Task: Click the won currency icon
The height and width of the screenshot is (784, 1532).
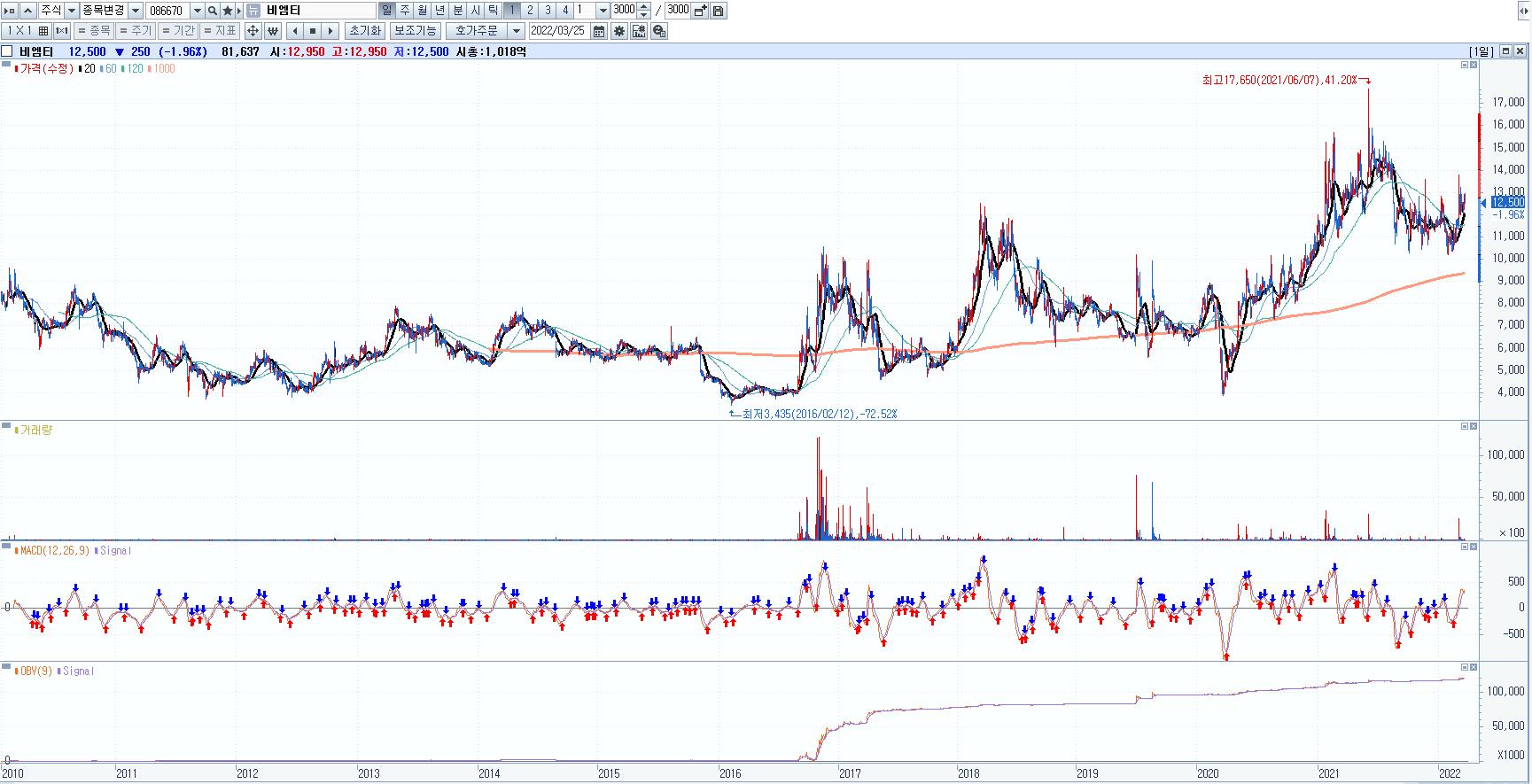Action: click(x=272, y=31)
